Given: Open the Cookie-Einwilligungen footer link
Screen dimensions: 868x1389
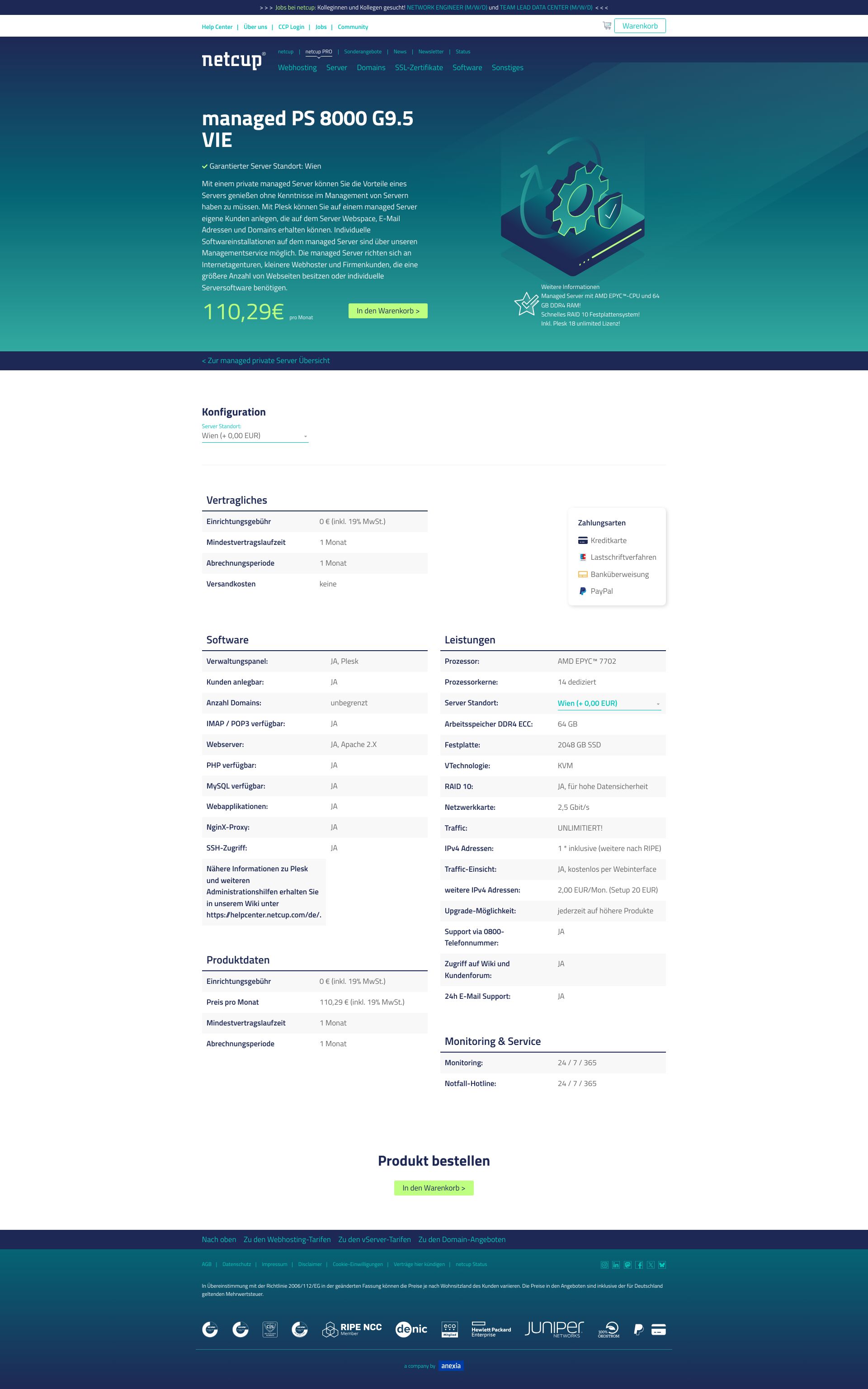Looking at the screenshot, I should pos(358,1265).
